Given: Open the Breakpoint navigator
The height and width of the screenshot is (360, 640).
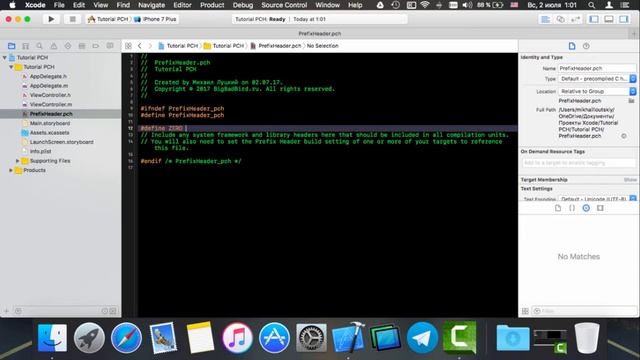Looking at the screenshot, I should (96, 46).
